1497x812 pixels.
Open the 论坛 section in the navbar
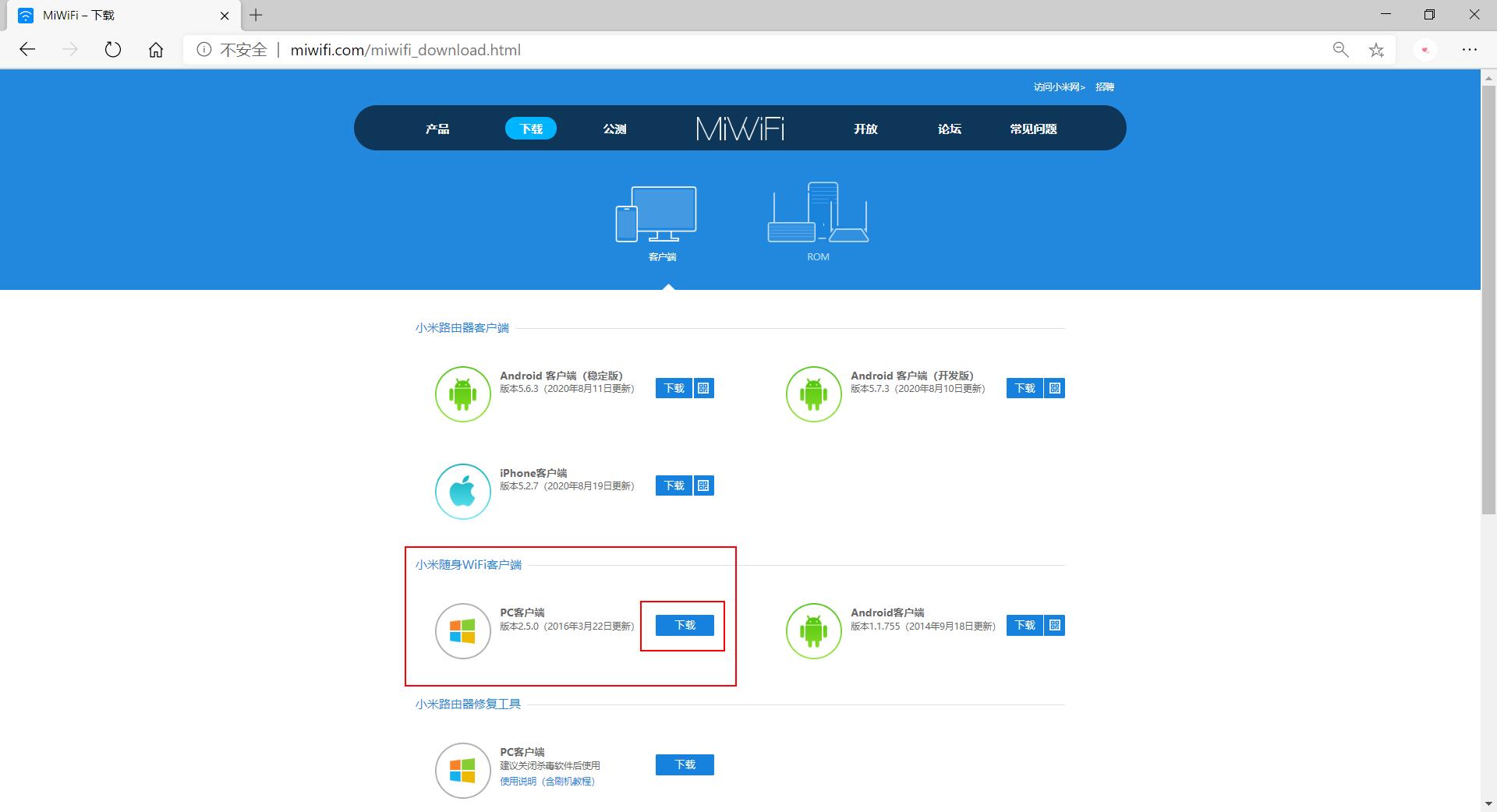pyautogui.click(x=950, y=128)
